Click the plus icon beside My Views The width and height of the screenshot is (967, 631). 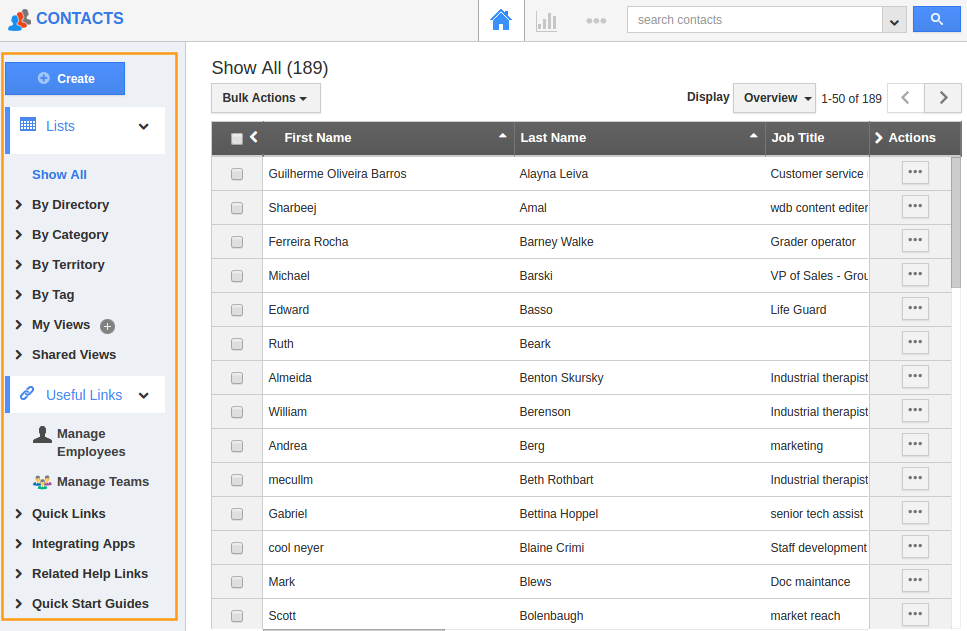(x=107, y=326)
